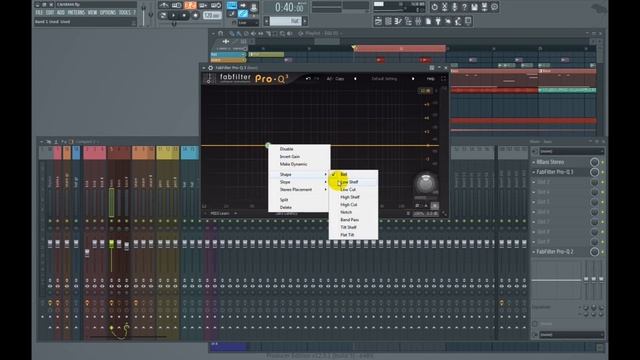Toggle the FabFilter Pro-Q 2 slot enable knob

(594, 252)
